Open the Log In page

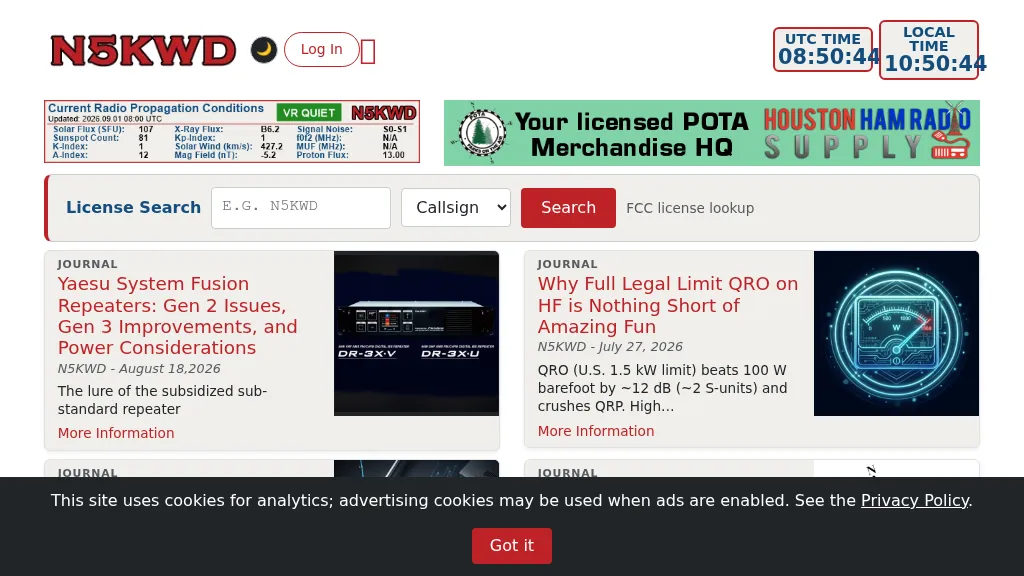[321, 50]
